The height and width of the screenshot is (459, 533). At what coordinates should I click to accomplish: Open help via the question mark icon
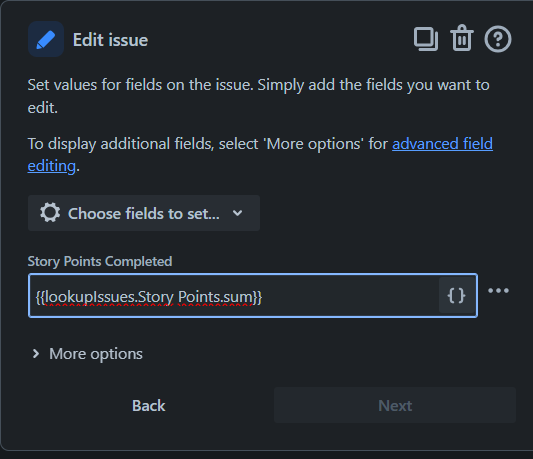[x=498, y=39]
